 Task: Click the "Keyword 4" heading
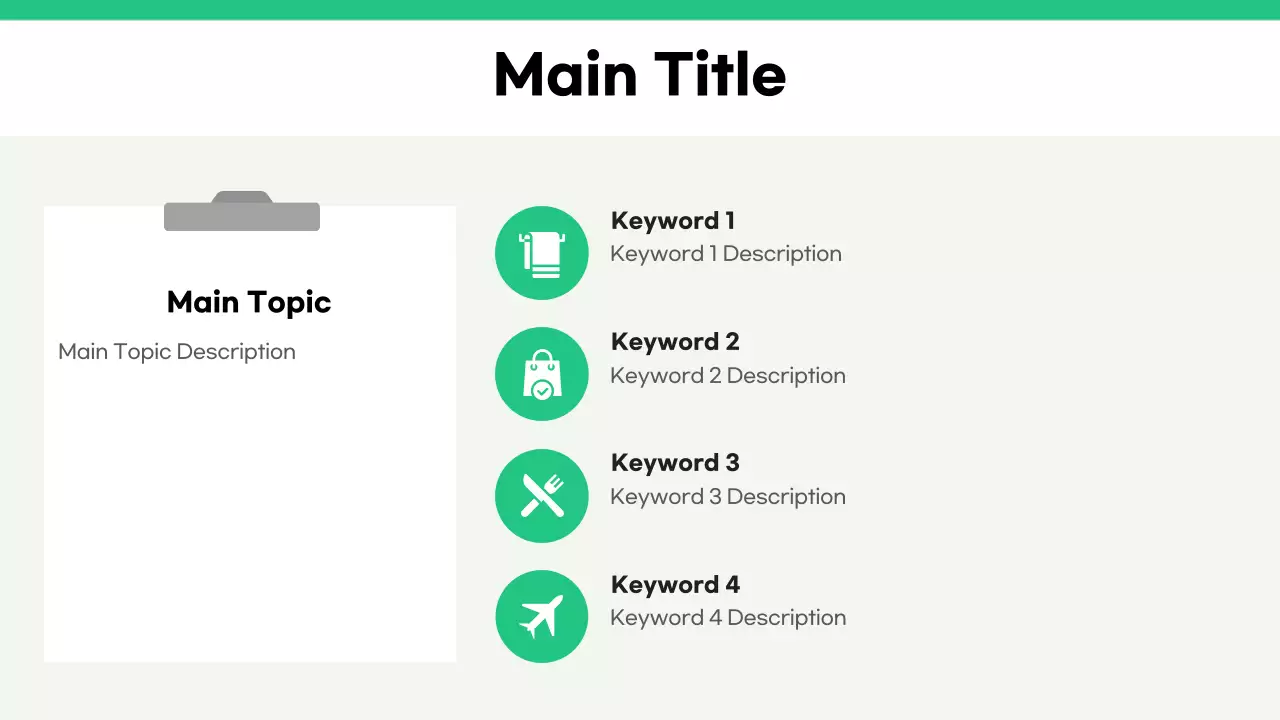675,585
